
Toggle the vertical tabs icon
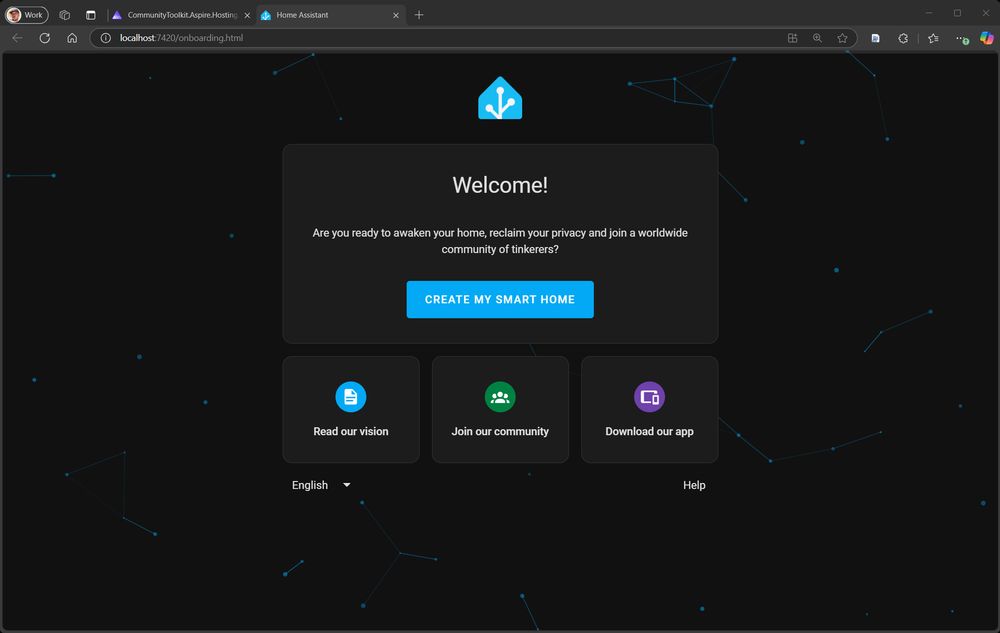(91, 15)
